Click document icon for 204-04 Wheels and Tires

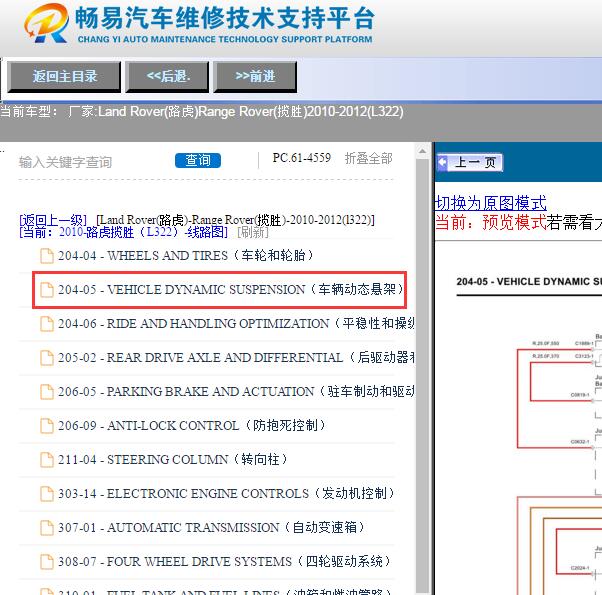47,256
